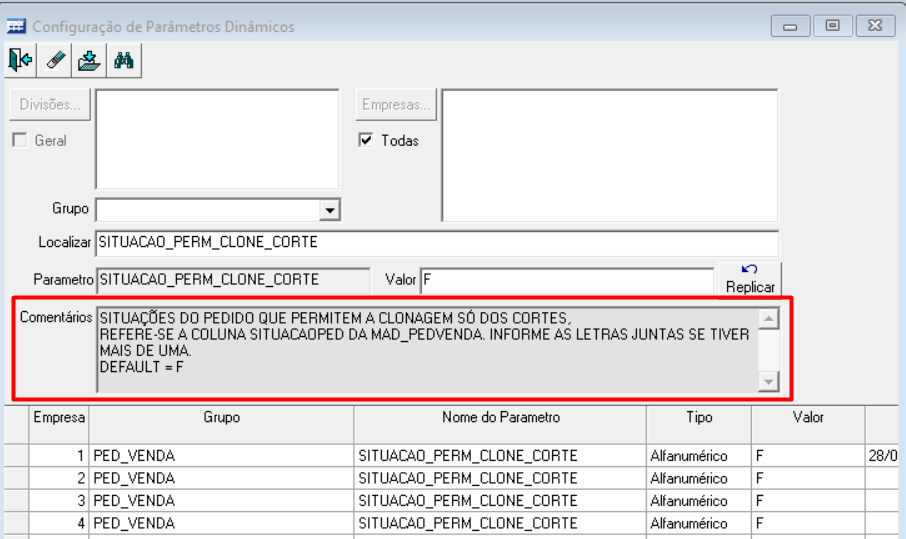
Task: Click the row selector for Empresa 1
Action: pos(17,456)
